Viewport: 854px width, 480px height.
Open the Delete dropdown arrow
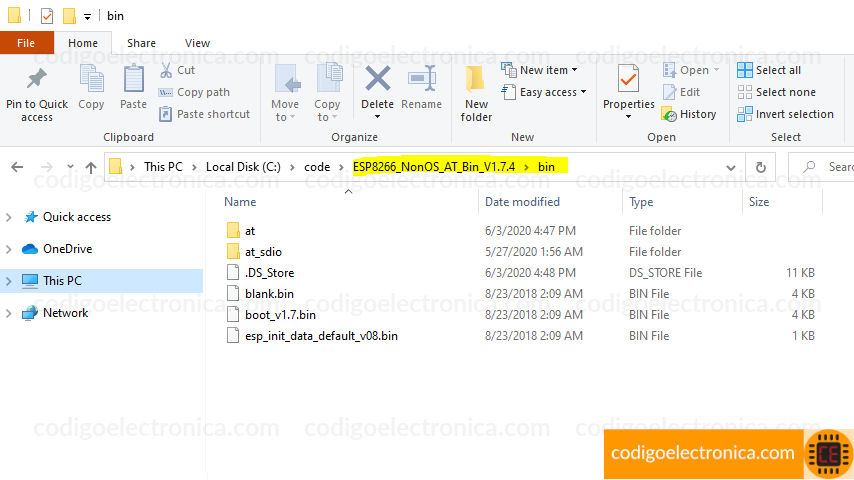point(377,117)
